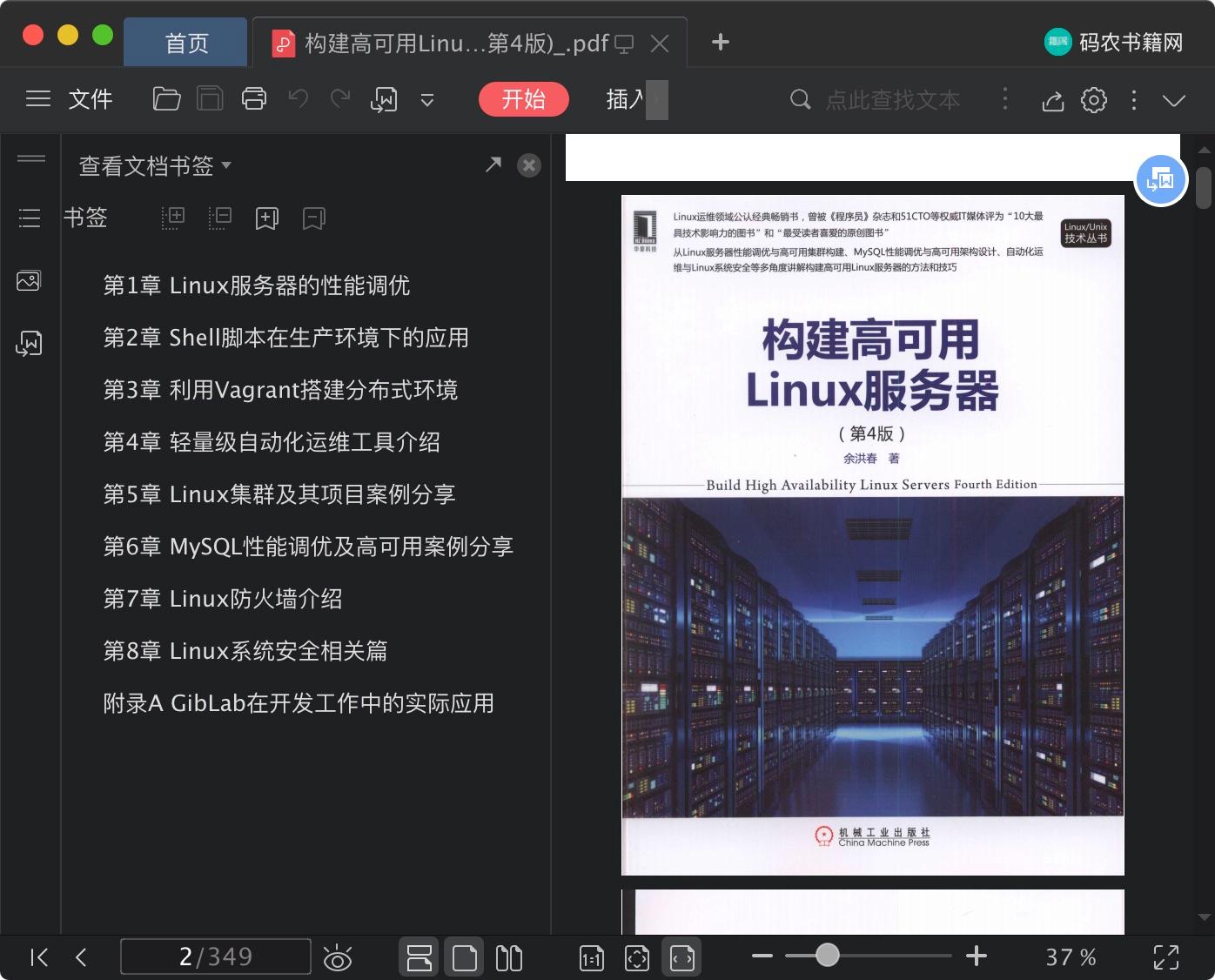The height and width of the screenshot is (980, 1215).
Task: Click the redo arrow icon
Action: (340, 99)
